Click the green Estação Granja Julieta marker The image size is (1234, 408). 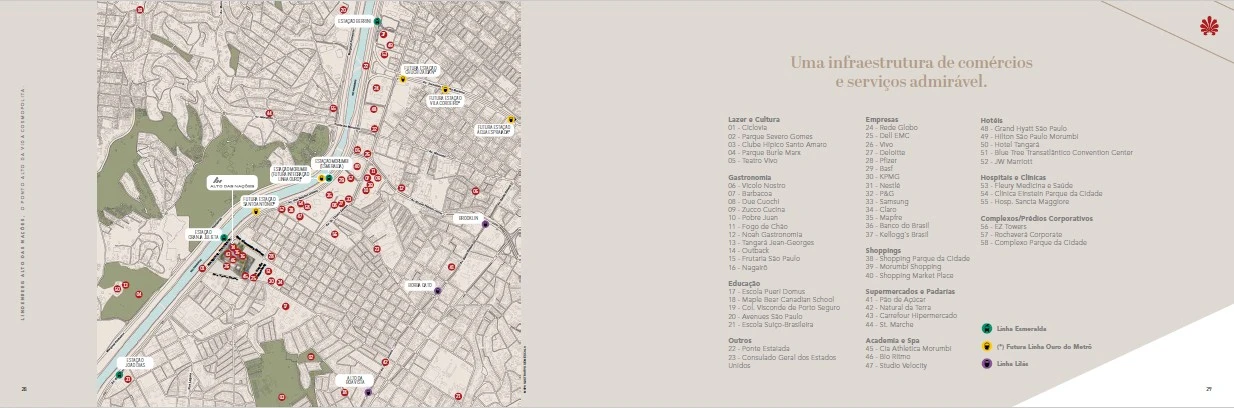[x=224, y=238]
